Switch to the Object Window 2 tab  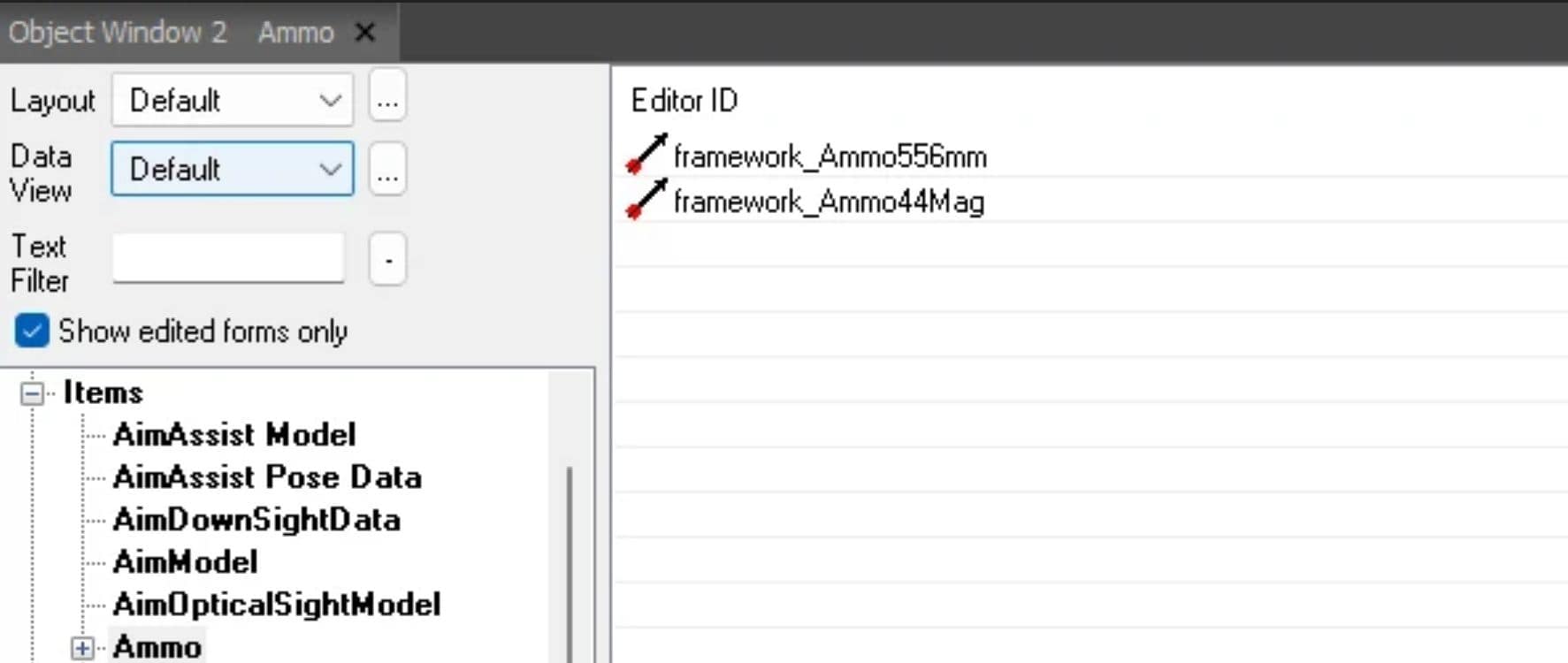coord(117,33)
